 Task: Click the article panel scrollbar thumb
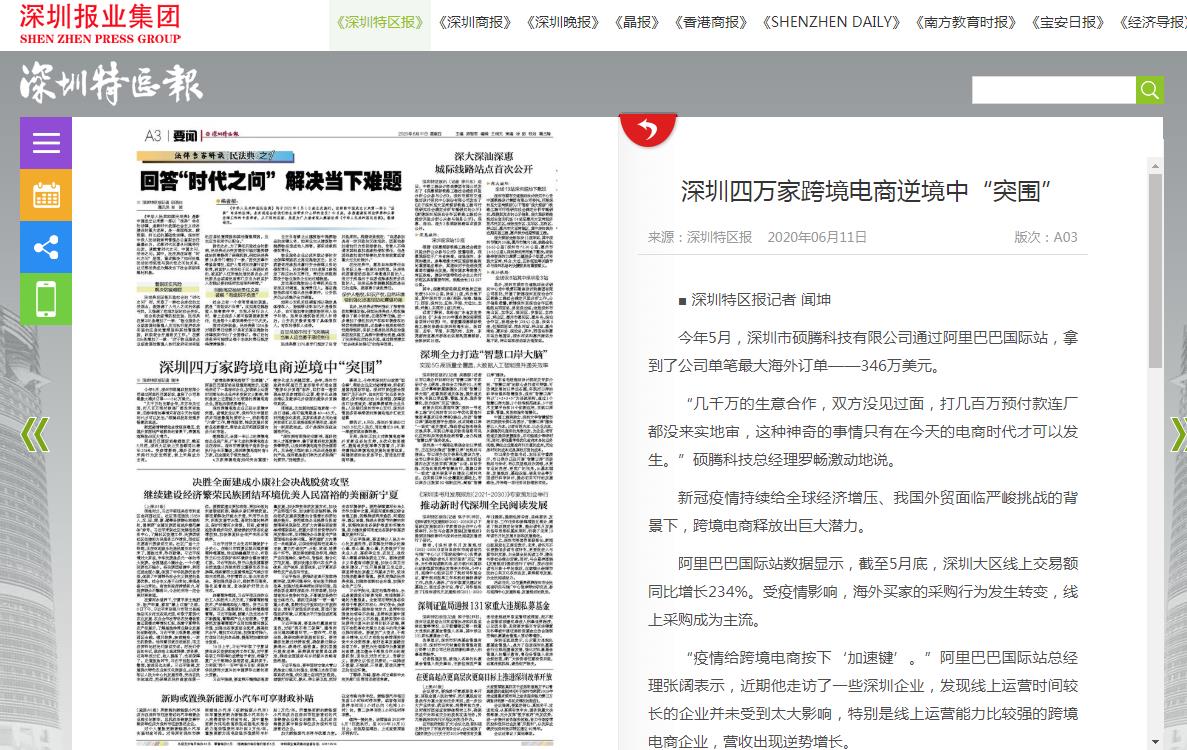(1155, 271)
